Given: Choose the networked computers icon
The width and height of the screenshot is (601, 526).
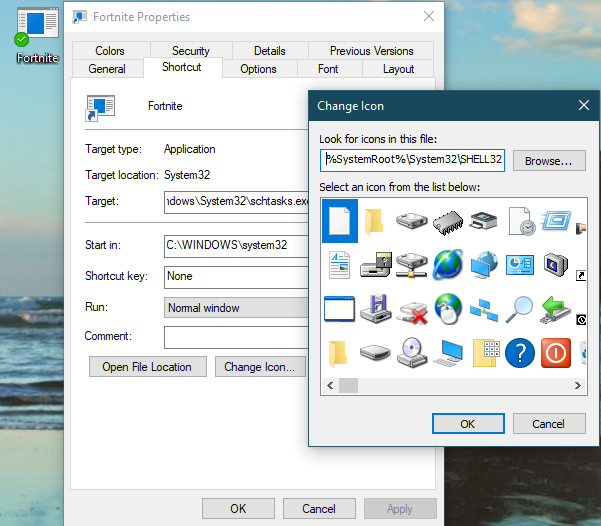Looking at the screenshot, I should tap(484, 310).
